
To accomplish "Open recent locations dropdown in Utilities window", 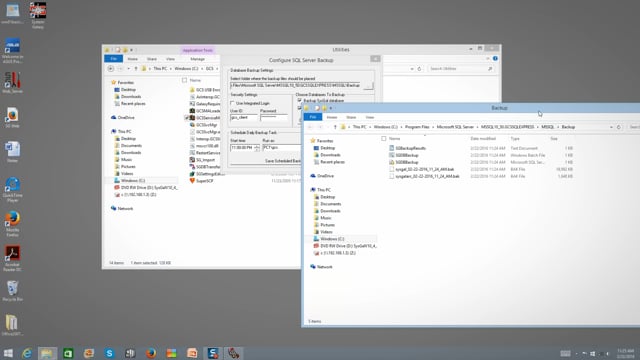I will pyautogui.click(x=128, y=69).
